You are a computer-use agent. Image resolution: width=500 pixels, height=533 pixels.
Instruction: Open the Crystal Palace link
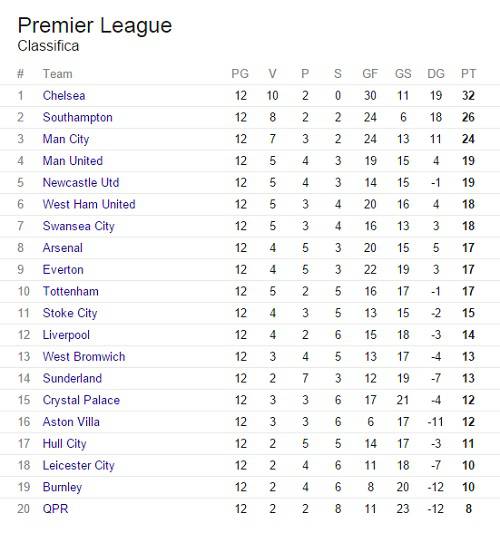click(81, 400)
